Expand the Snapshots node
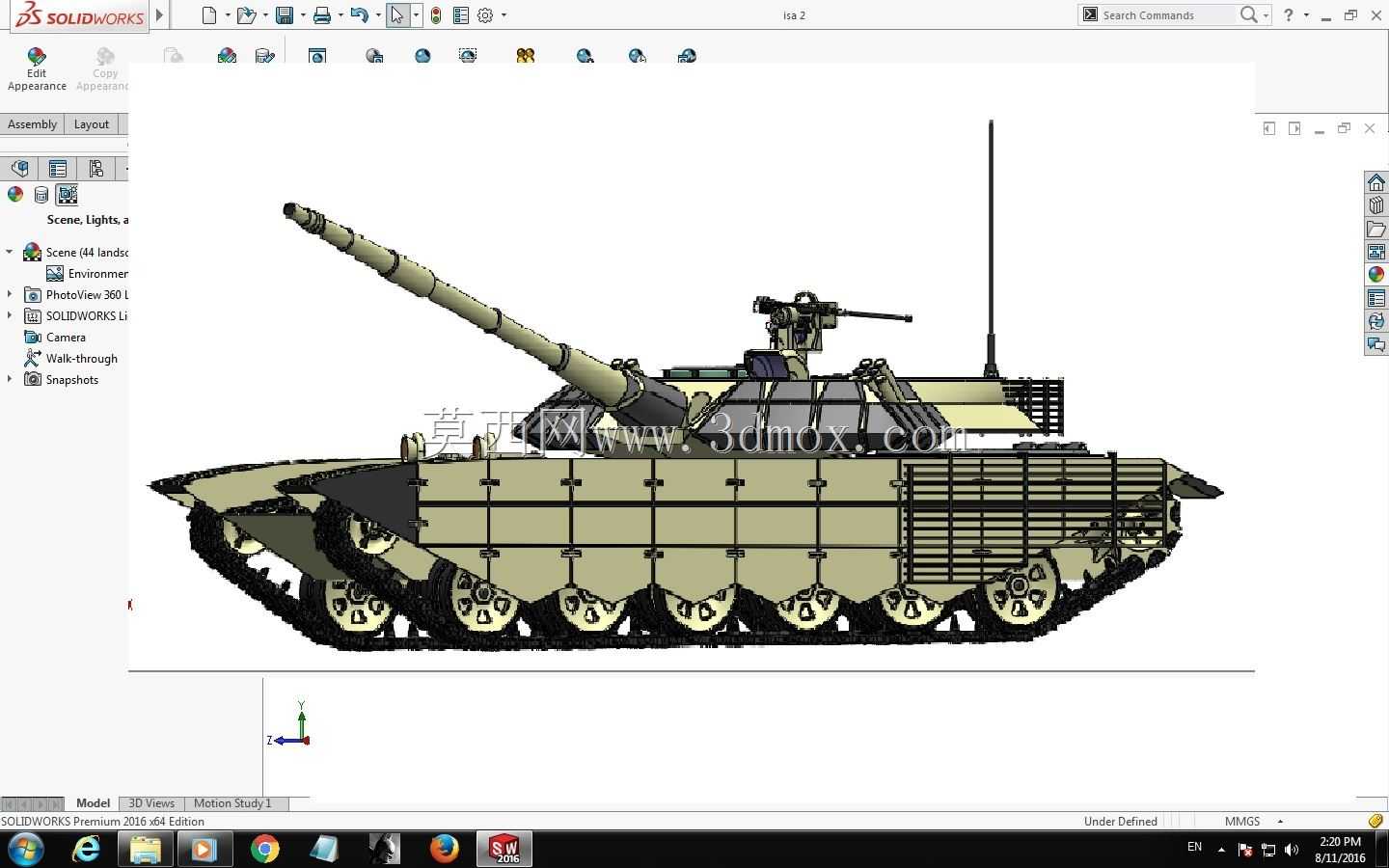Viewport: 1389px width, 868px height. pyautogui.click(x=10, y=379)
